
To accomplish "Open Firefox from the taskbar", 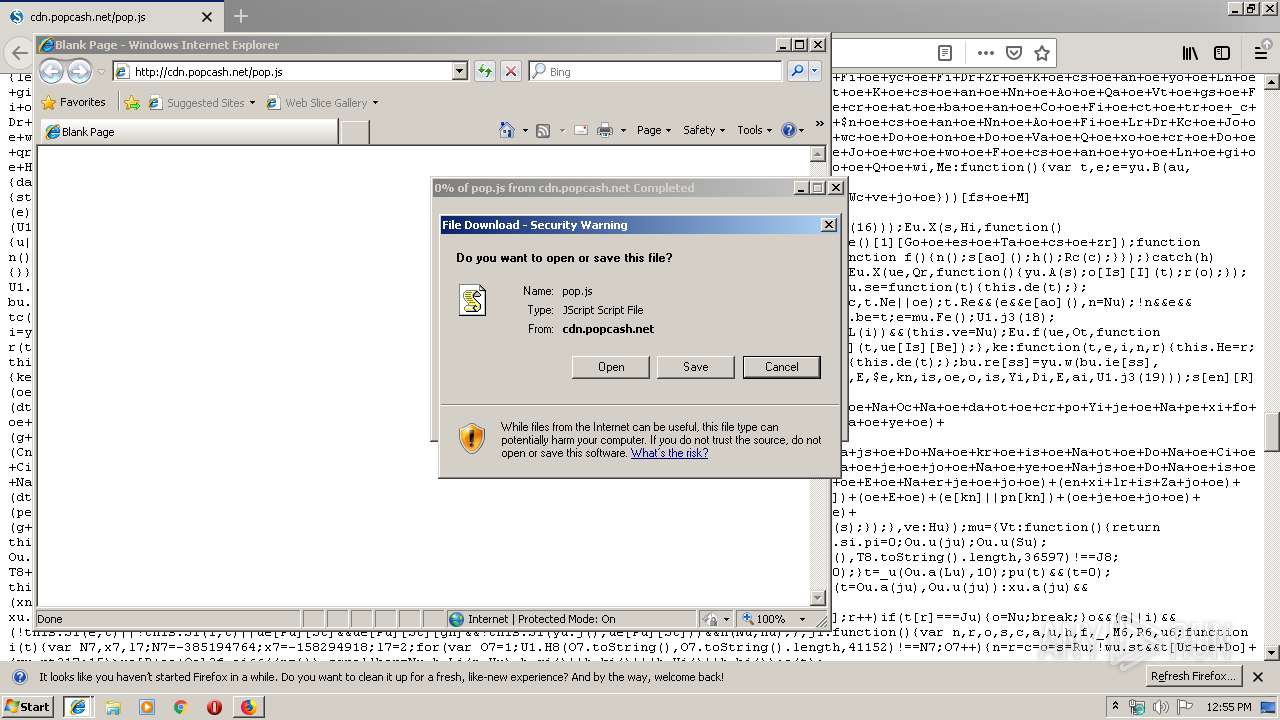I will click(x=248, y=707).
